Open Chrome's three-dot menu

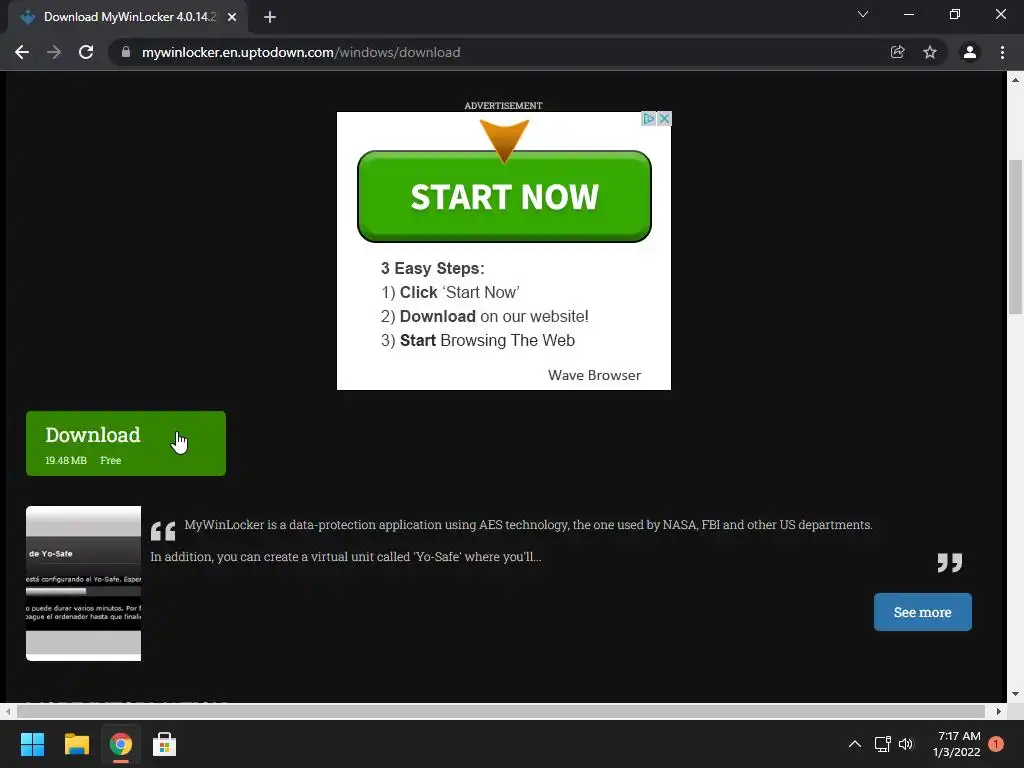[1002, 52]
